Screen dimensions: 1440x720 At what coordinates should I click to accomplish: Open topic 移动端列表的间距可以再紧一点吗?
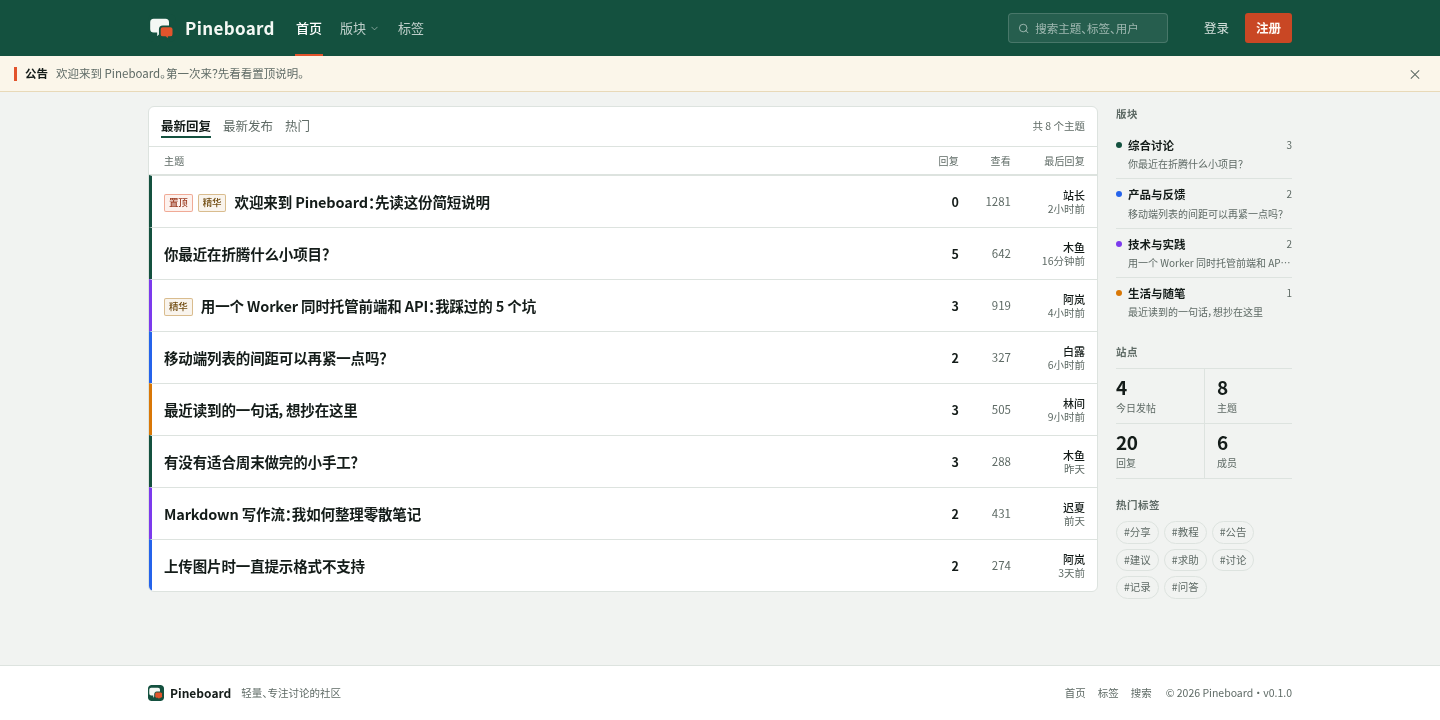(x=275, y=358)
